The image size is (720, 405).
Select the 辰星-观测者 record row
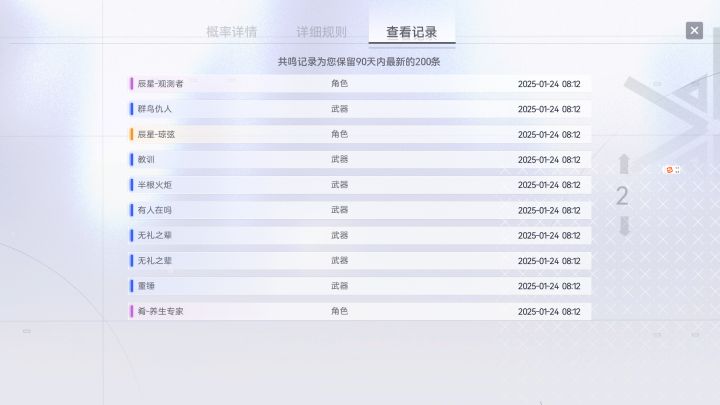pyautogui.click(x=360, y=84)
